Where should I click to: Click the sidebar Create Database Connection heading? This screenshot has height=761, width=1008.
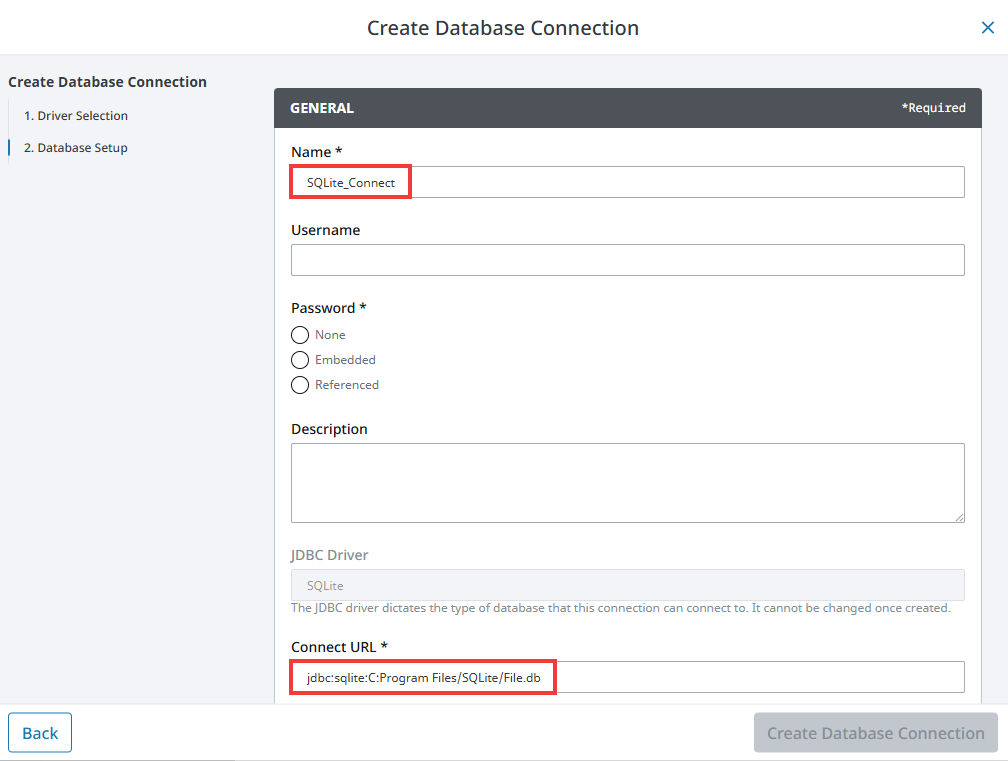pos(107,82)
